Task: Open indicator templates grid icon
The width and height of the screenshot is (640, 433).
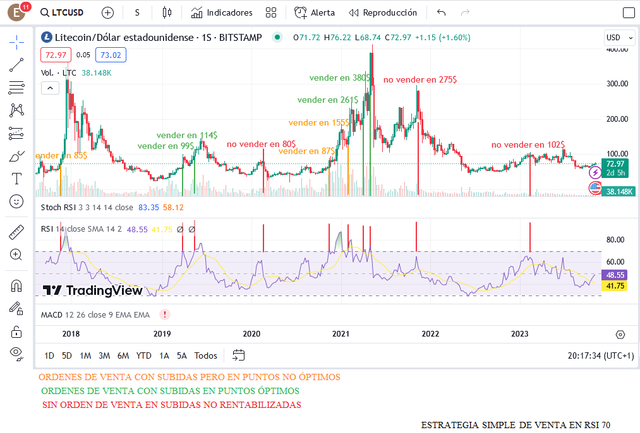Action: click(x=271, y=13)
